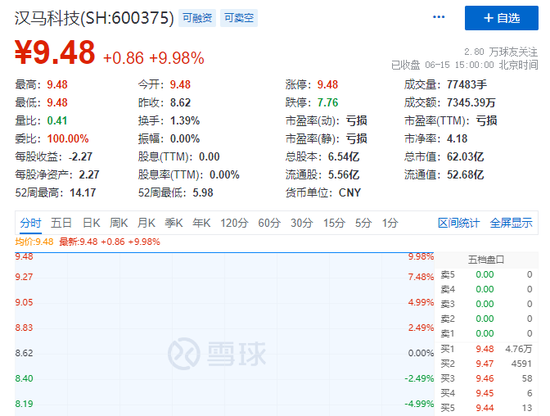
Task: Open the 季K chart tab
Action: (x=174, y=223)
